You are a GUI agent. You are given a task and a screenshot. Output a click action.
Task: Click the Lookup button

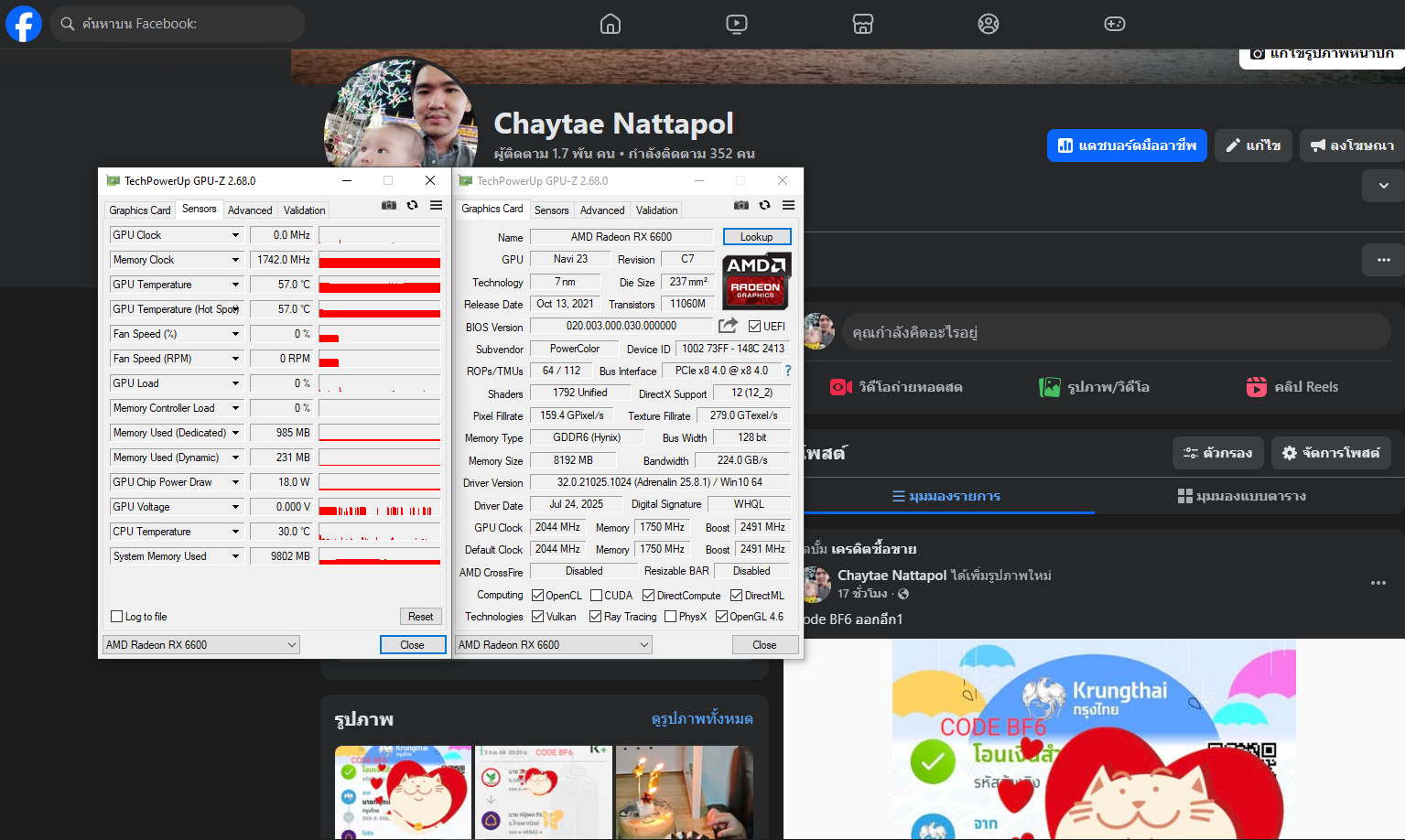click(756, 237)
